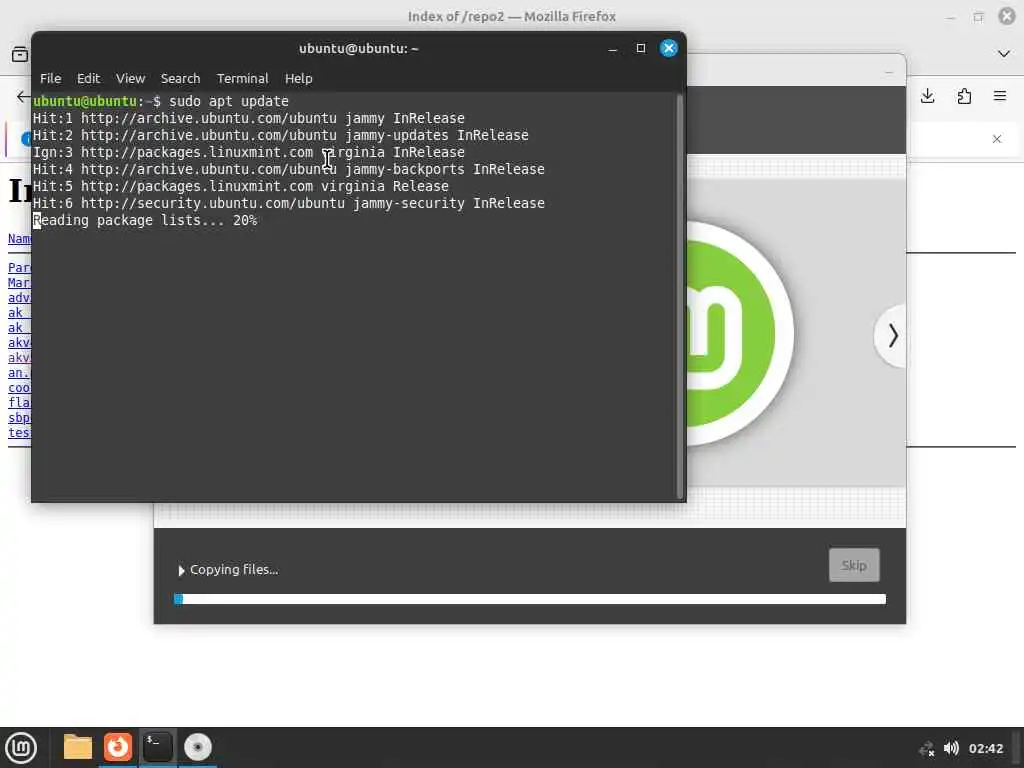Minimize the installer window

[x=889, y=72]
